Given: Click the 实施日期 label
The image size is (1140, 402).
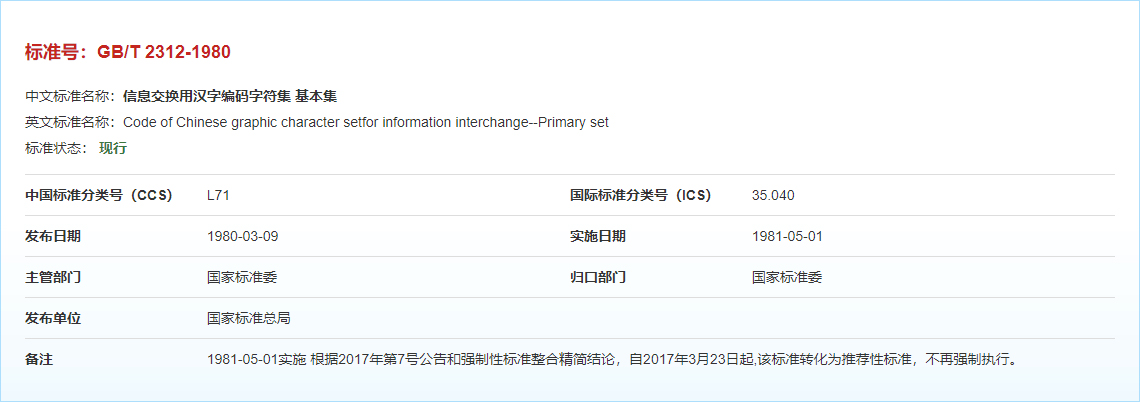Looking at the screenshot, I should pyautogui.click(x=598, y=236).
